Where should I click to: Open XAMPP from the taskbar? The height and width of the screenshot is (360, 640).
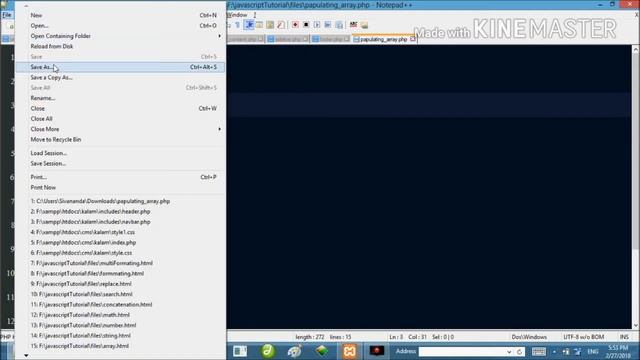(349, 351)
